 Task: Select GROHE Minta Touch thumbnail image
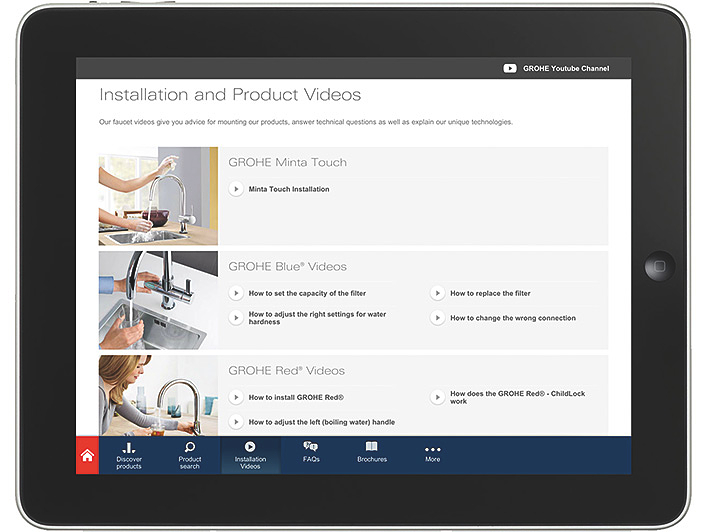click(158, 196)
